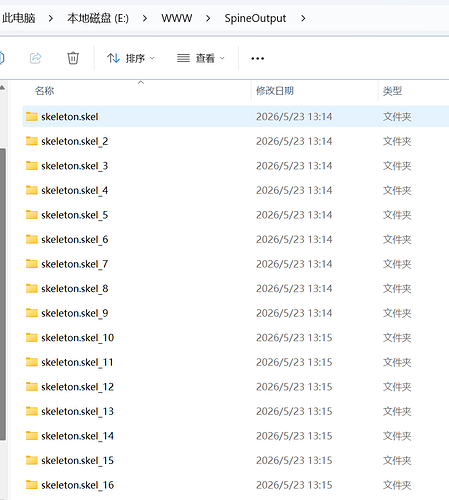Click the navigation pane scrollbar thumb
The height and width of the screenshot is (500, 449).
3,294
